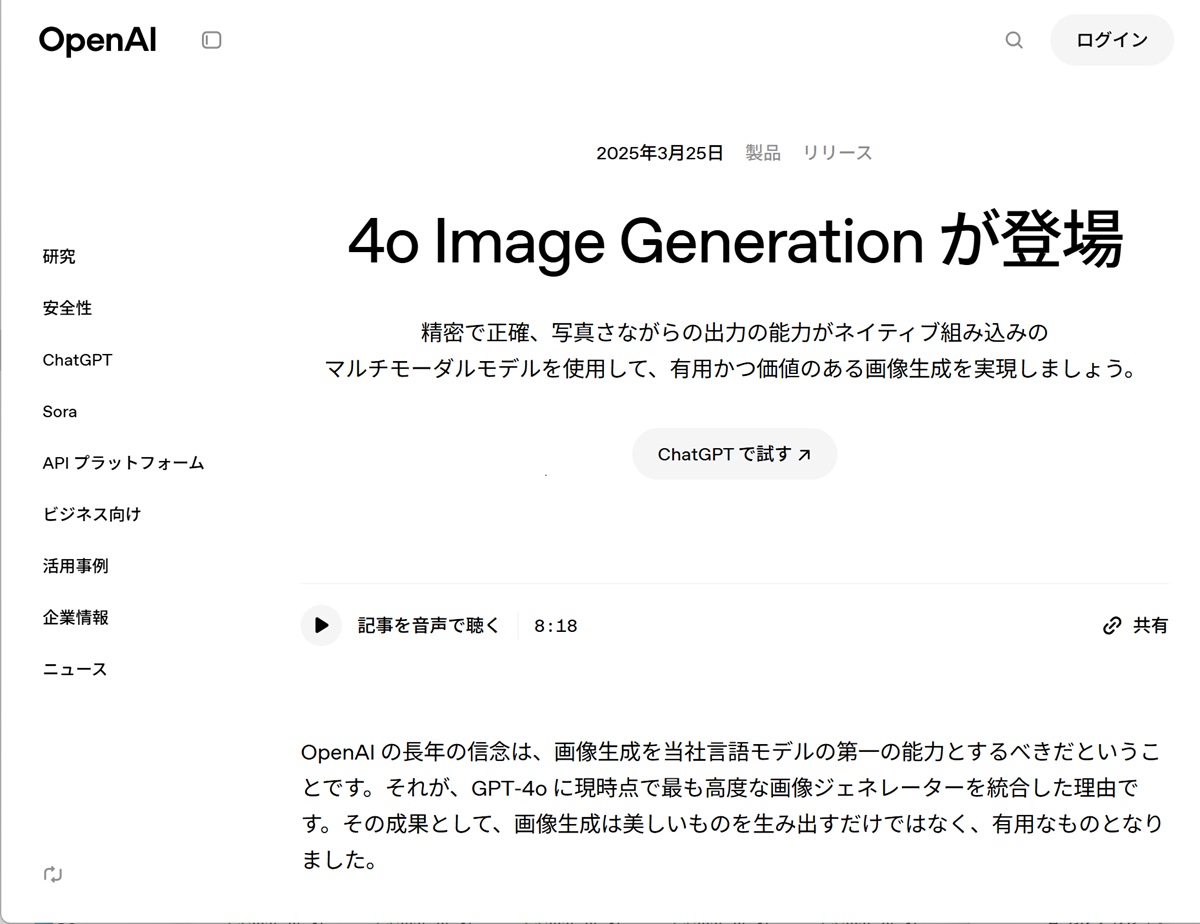This screenshot has height=924, width=1200.
Task: Click the repeat icon at bottom left
Action: [x=53, y=874]
